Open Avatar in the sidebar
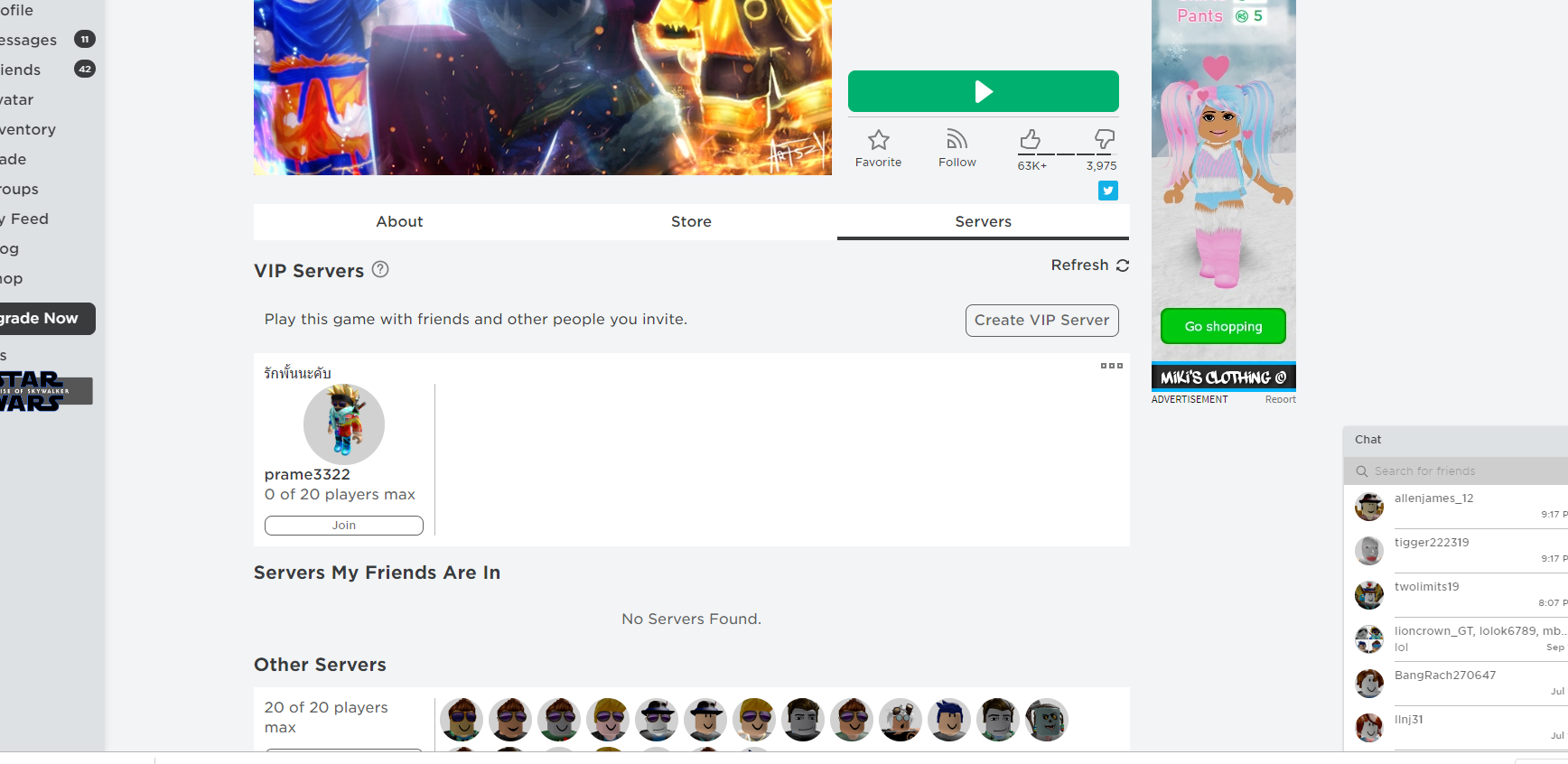 click(x=16, y=99)
